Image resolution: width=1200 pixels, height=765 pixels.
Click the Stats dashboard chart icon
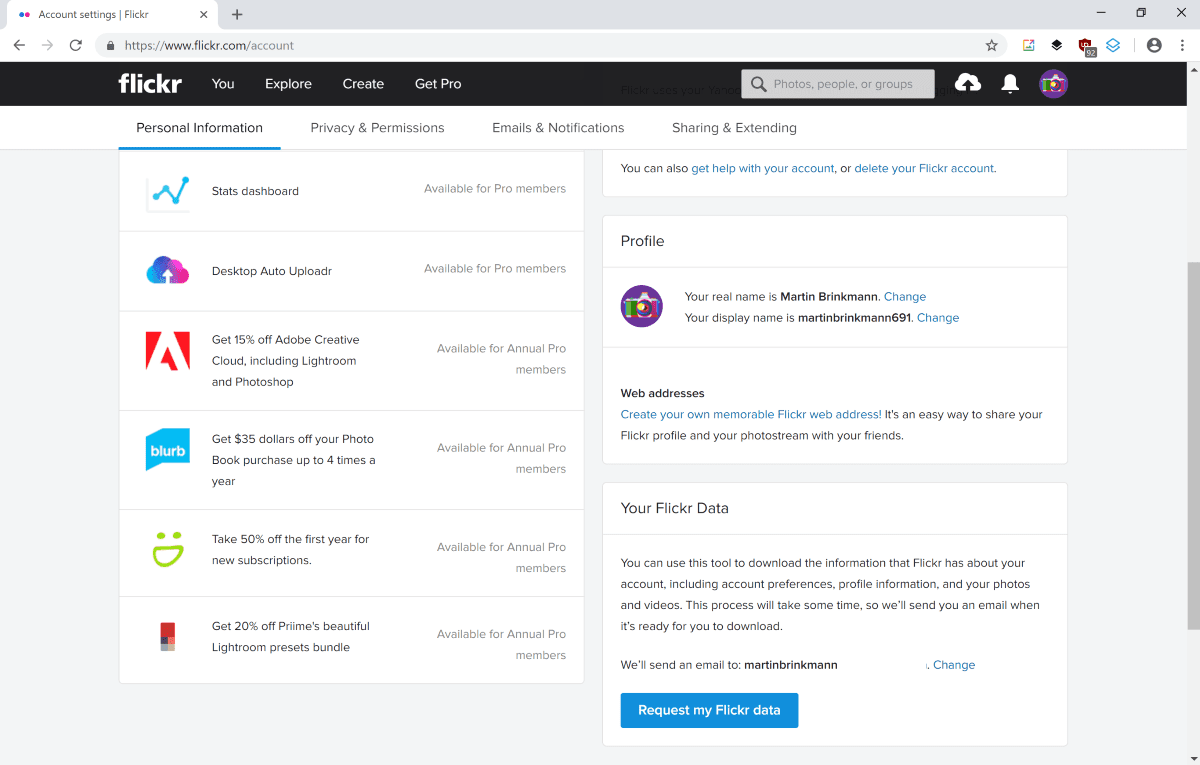[x=167, y=191]
